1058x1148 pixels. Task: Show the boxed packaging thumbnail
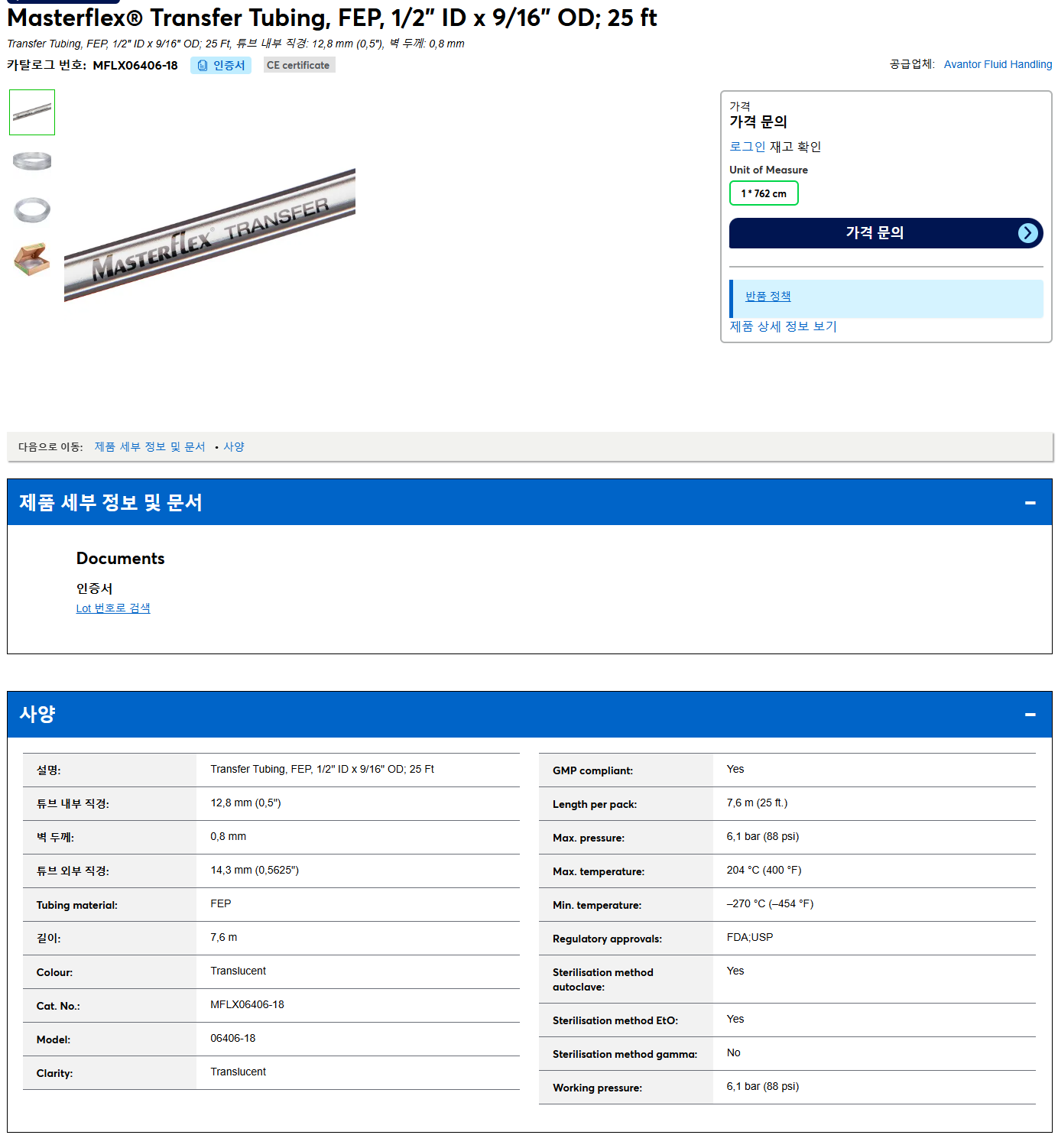[32, 259]
